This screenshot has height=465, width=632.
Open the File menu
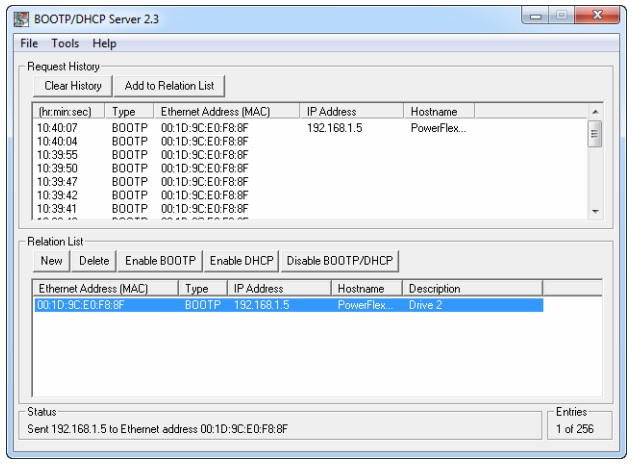click(x=29, y=43)
